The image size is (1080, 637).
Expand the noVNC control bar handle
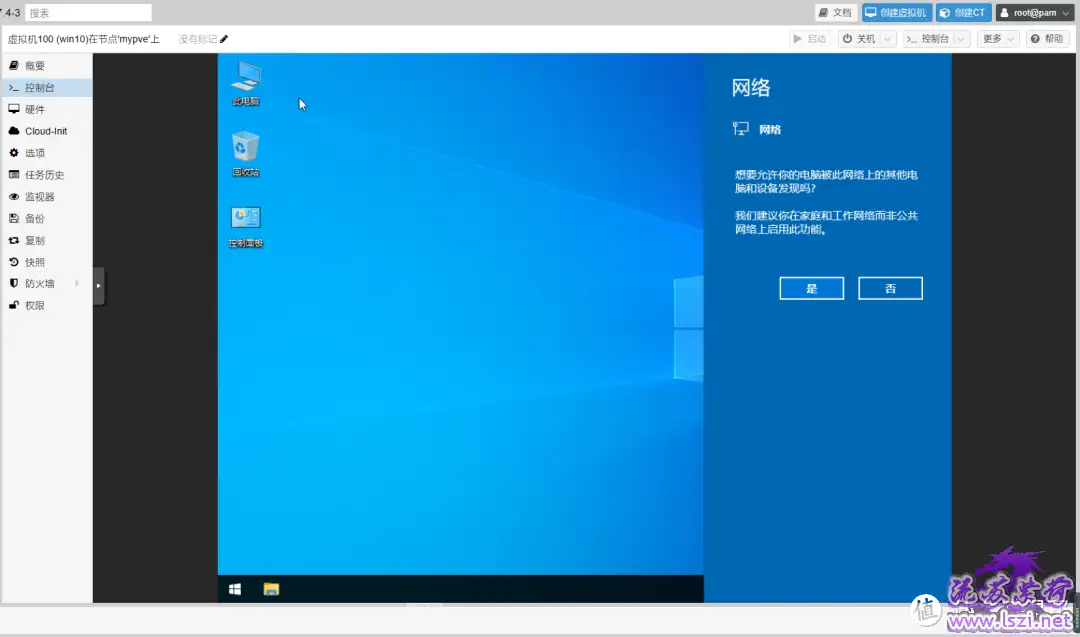click(x=98, y=286)
